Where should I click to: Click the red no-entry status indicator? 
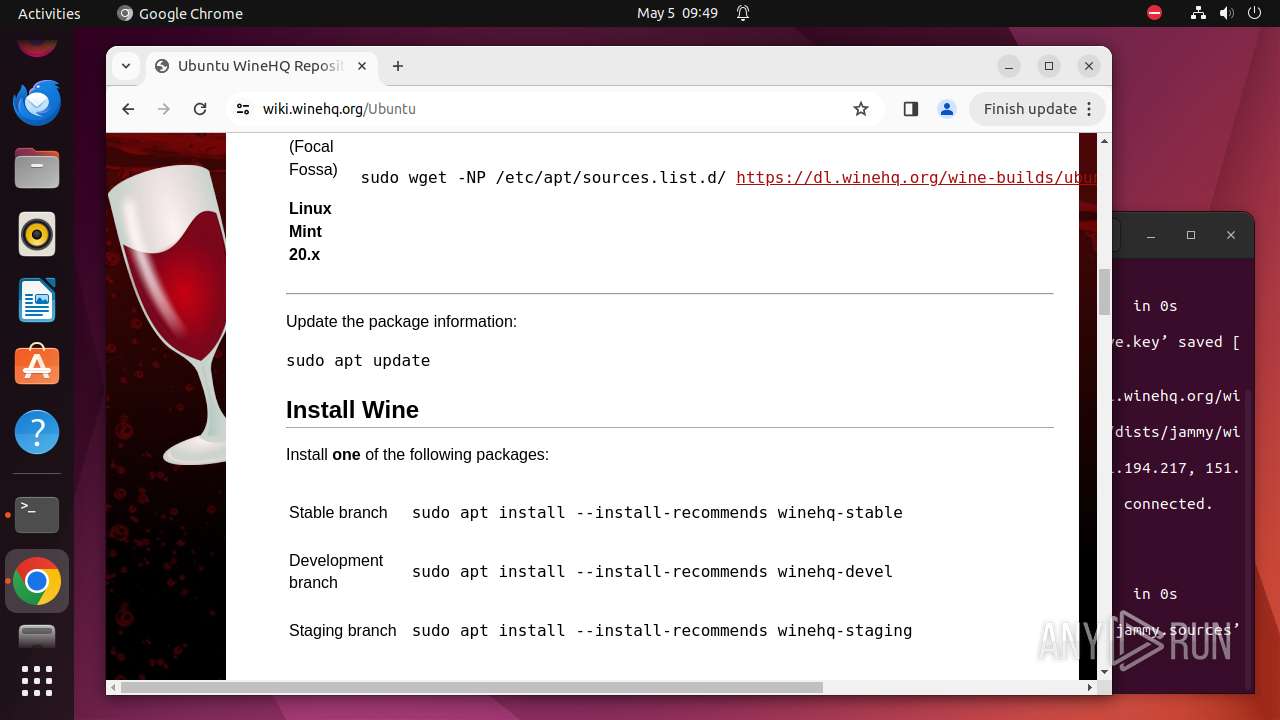pos(1154,13)
